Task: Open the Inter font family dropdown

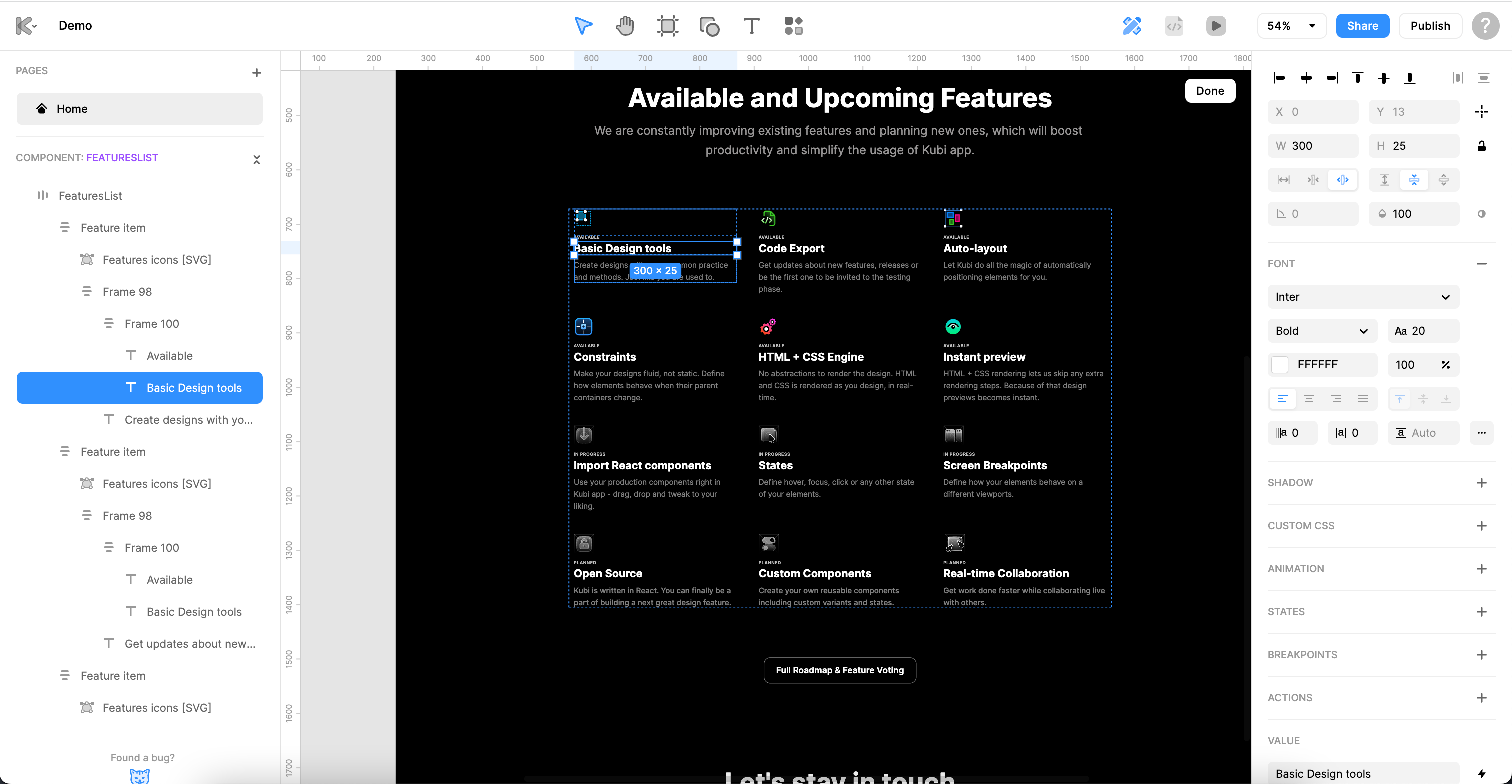Action: click(x=1363, y=297)
